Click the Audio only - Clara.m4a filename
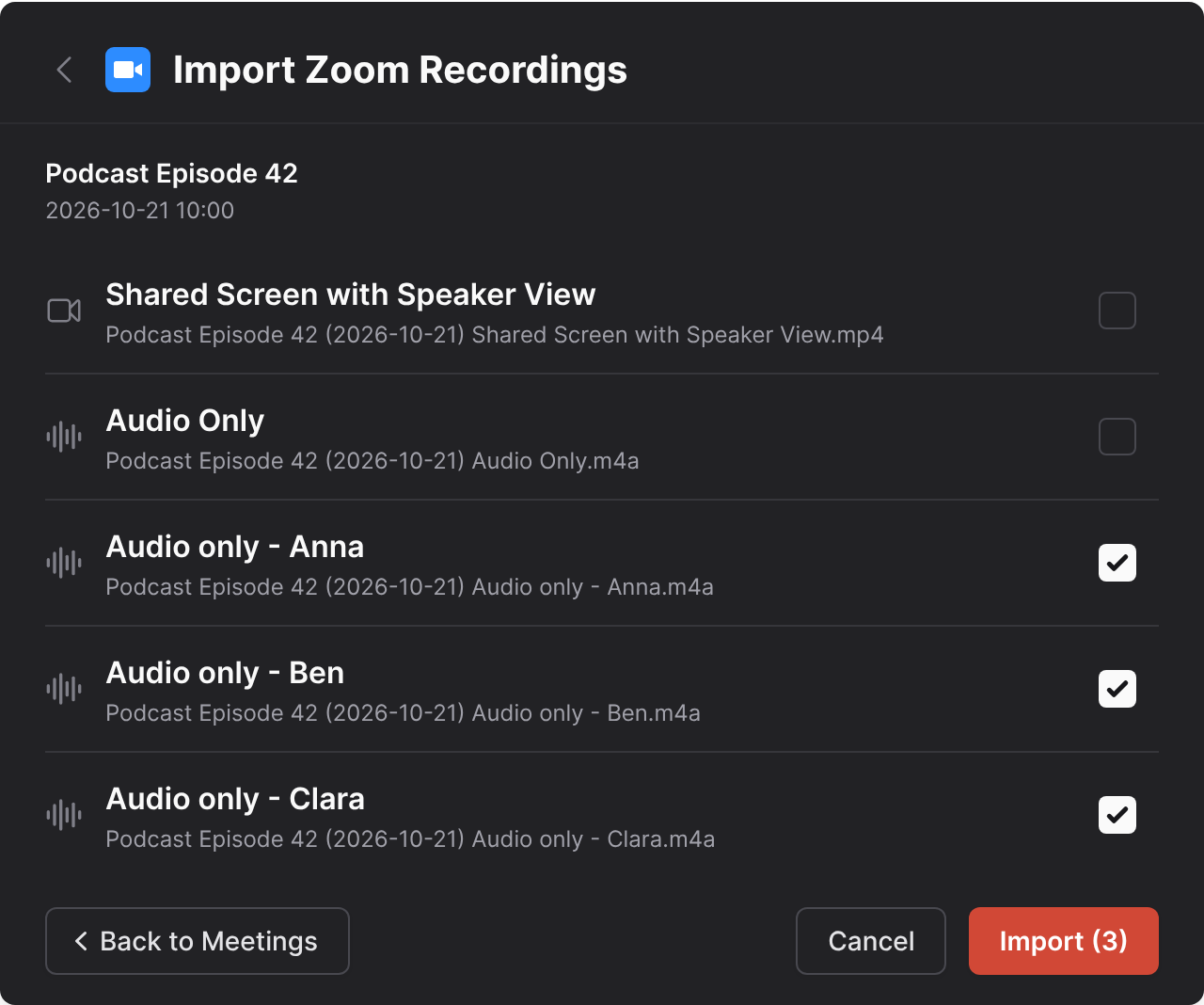Viewport: 1204px width, 1005px height. pos(411,839)
